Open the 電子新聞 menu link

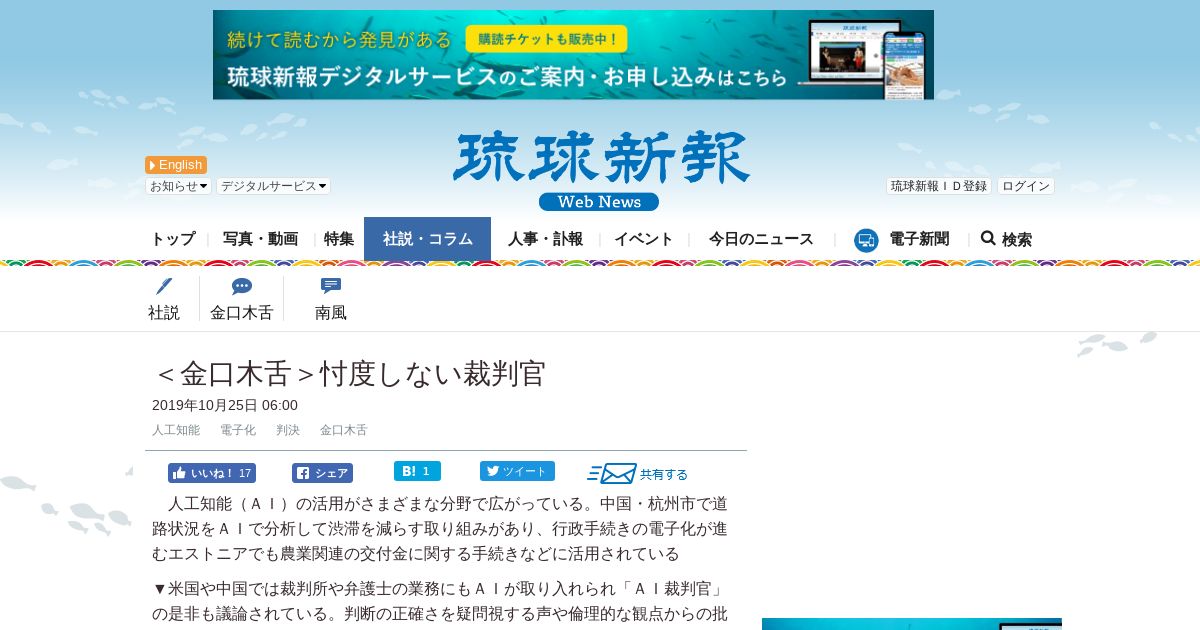coord(919,239)
